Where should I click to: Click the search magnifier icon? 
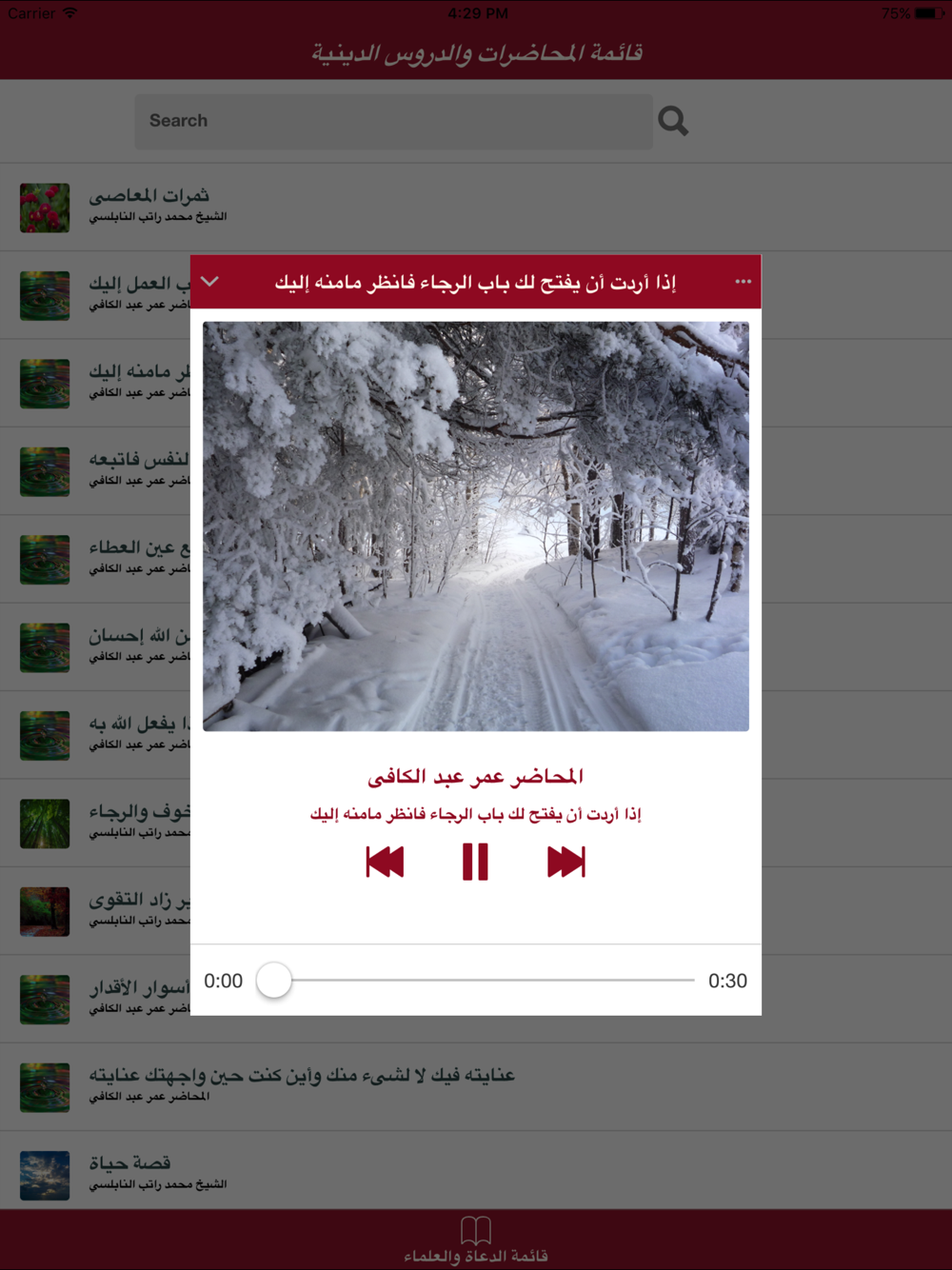click(673, 121)
